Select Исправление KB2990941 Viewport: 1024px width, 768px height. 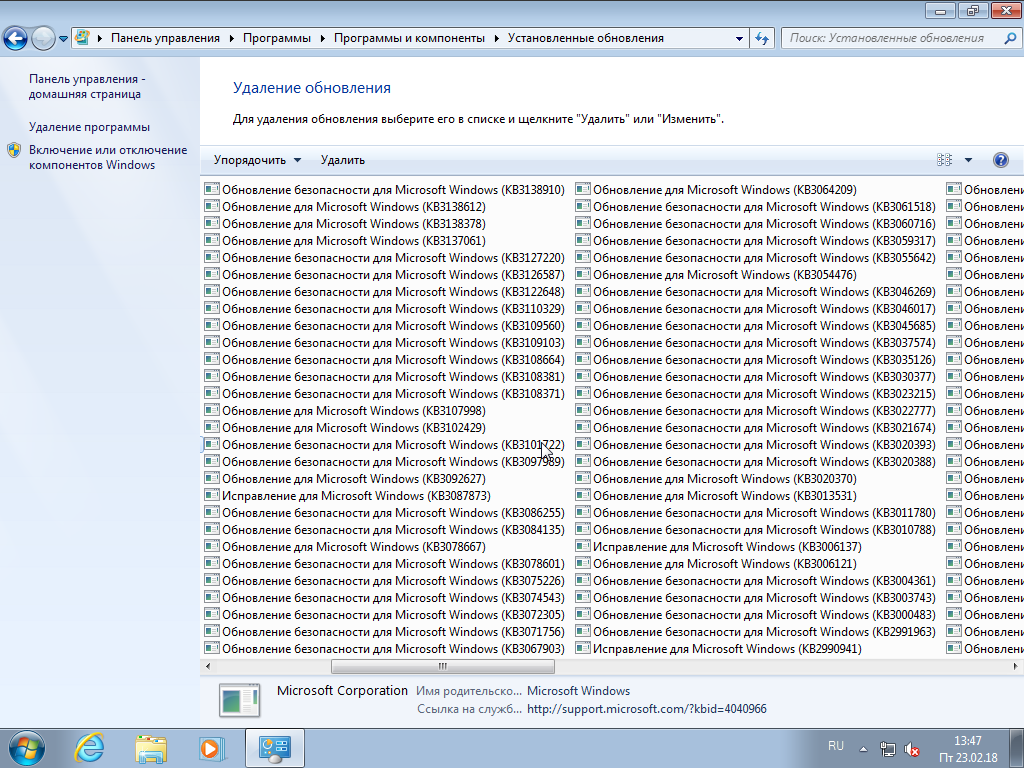(718, 648)
